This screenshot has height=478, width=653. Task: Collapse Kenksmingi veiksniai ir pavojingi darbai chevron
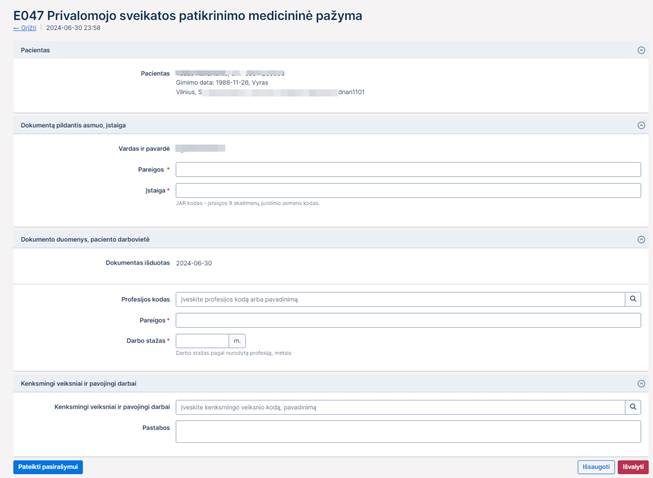641,383
